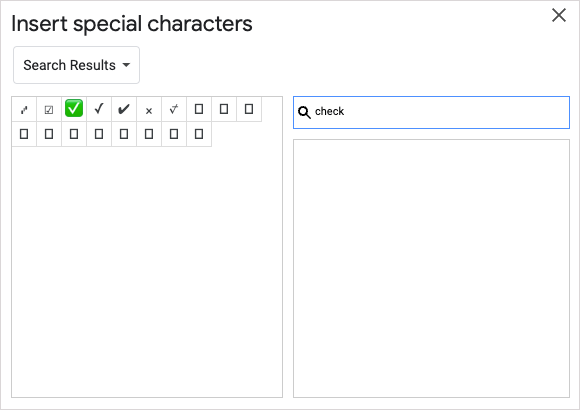Select the last placeholder box in top row
Image resolution: width=580 pixels, height=410 pixels.
pyautogui.click(x=249, y=109)
